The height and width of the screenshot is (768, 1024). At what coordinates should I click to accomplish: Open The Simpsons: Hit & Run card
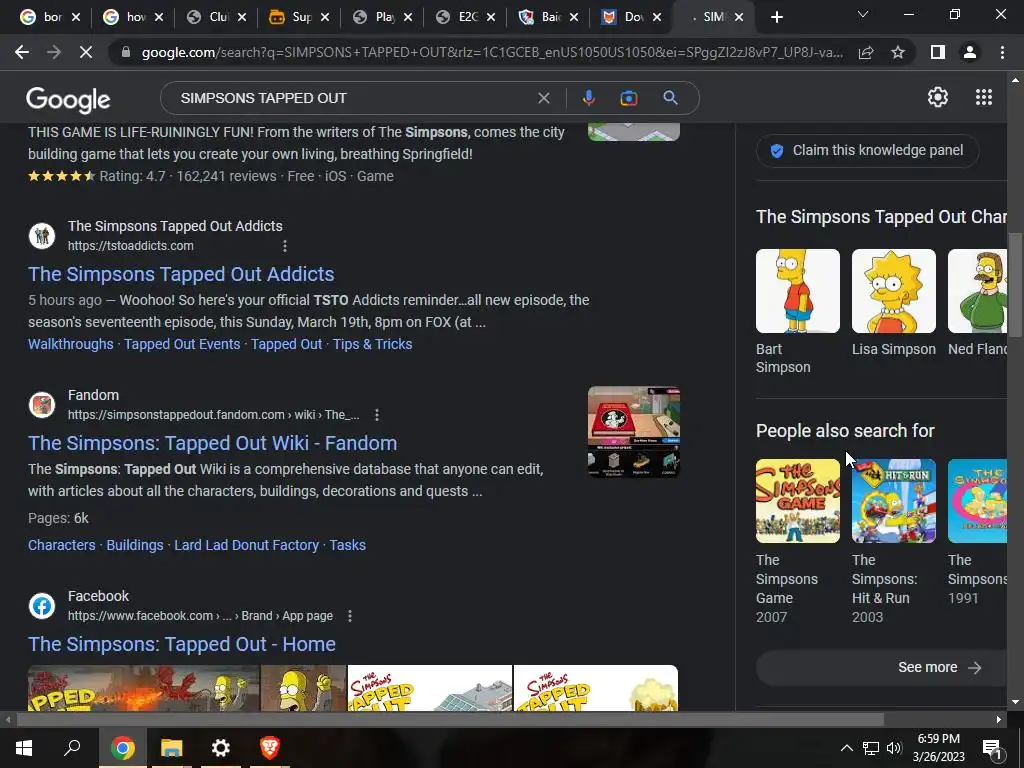(x=893, y=542)
